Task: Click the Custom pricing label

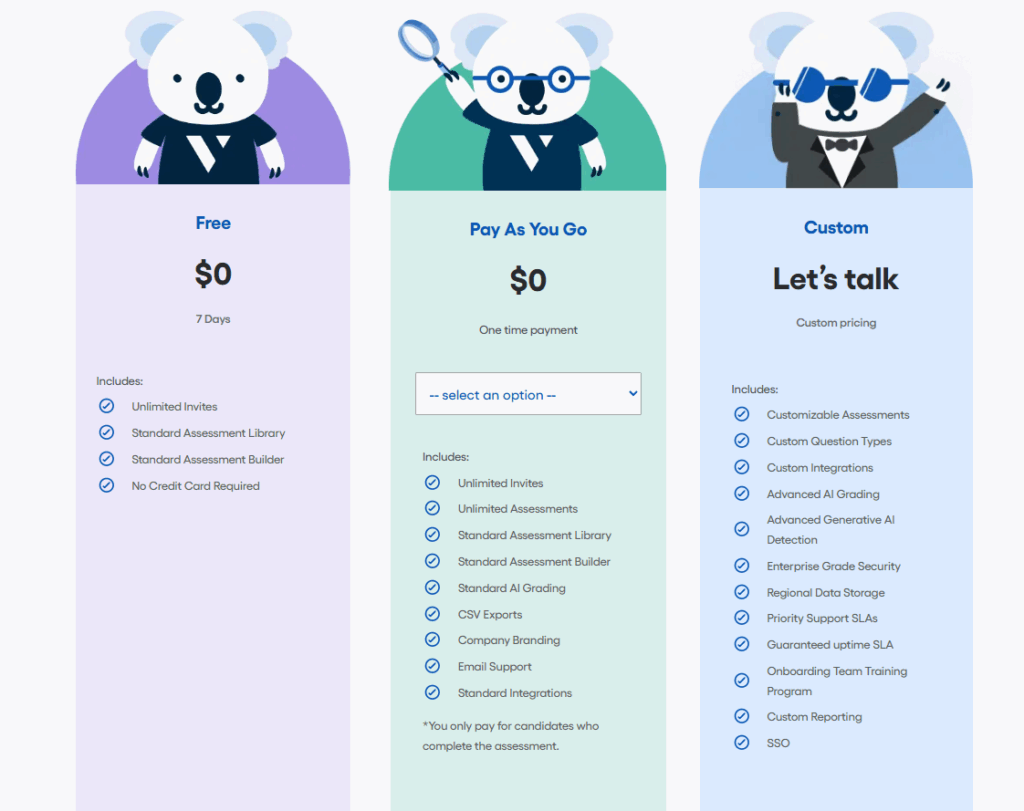Action: click(x=836, y=323)
